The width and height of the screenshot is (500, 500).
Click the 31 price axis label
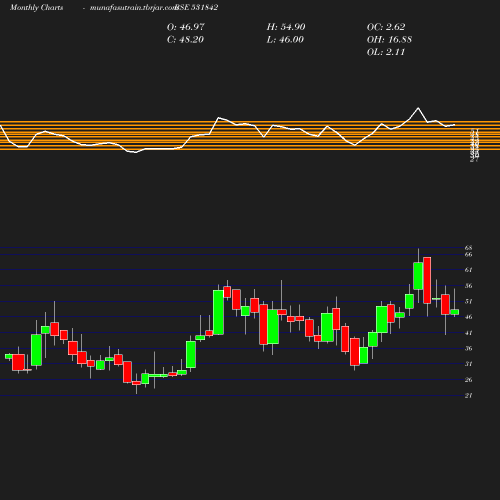click(x=468, y=364)
